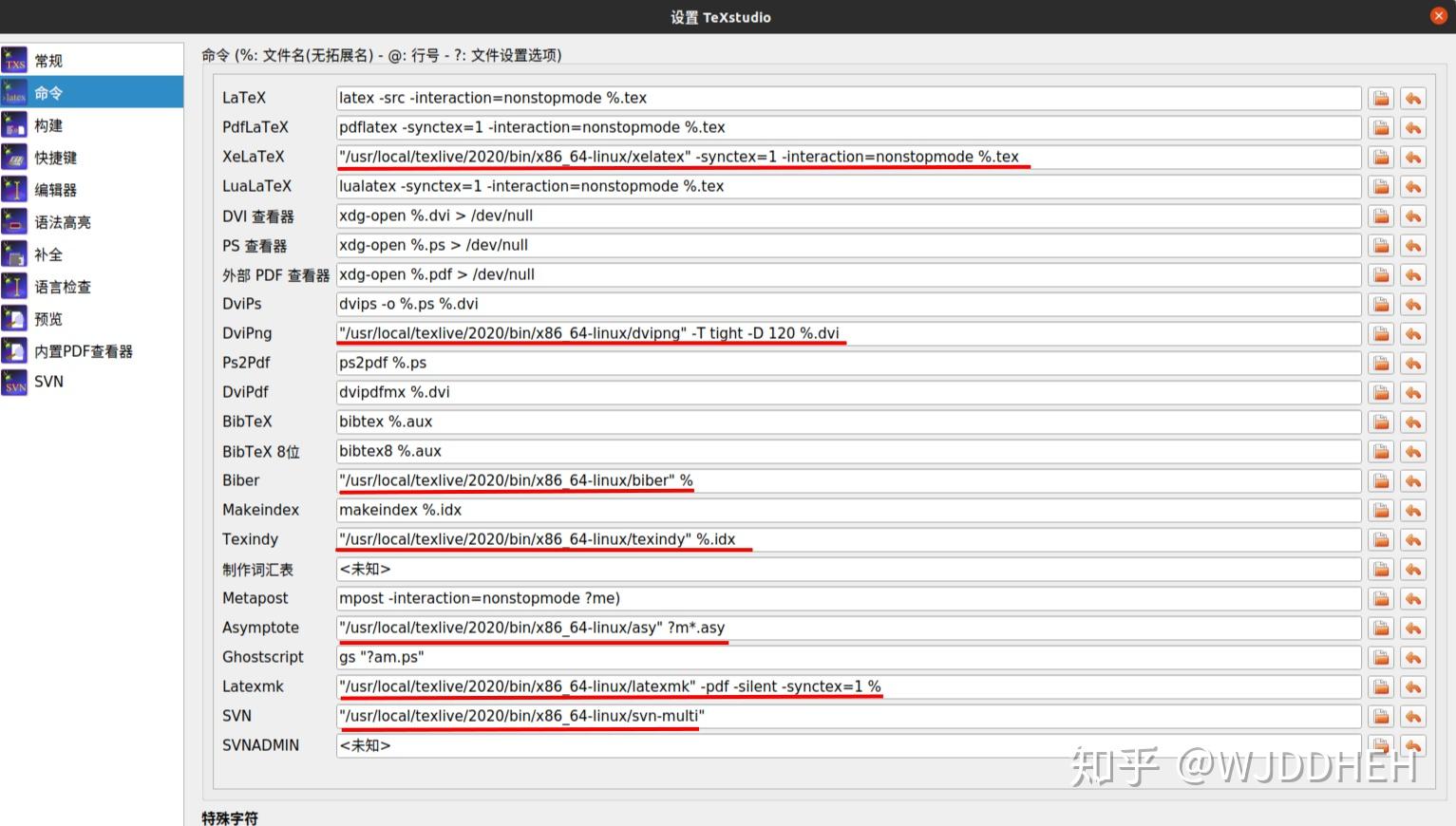This screenshot has width=1456, height=826.
Task: Browse for the 制作词汇表 executable
Action: [1381, 570]
